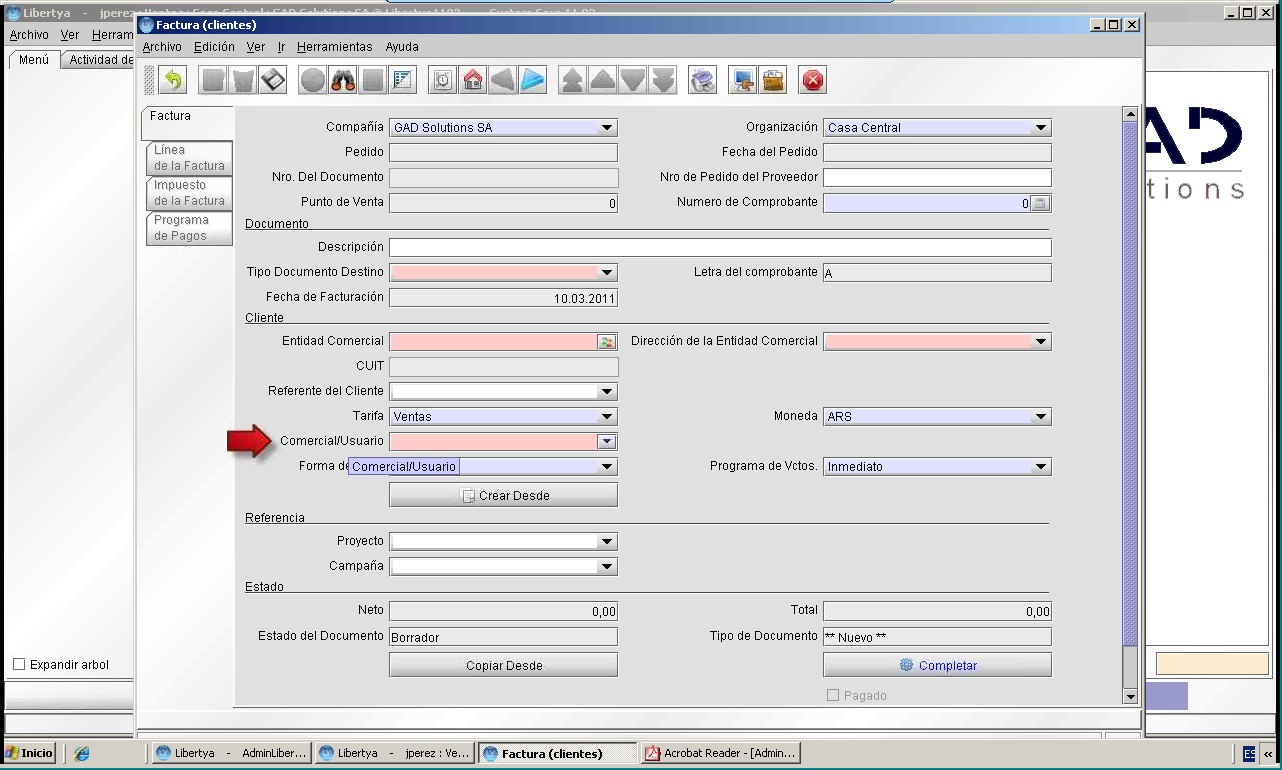Click the green undo changes toolbar icon
Screen dimensions: 1282x770
click(173, 80)
